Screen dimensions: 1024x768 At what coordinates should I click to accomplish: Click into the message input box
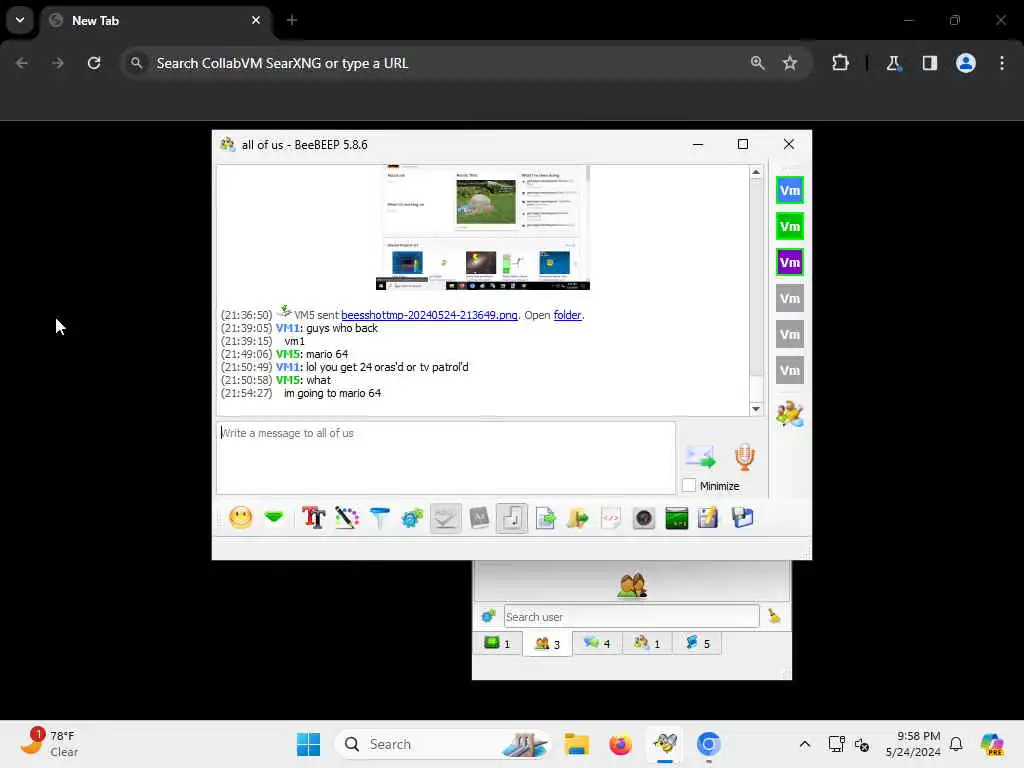[446, 458]
